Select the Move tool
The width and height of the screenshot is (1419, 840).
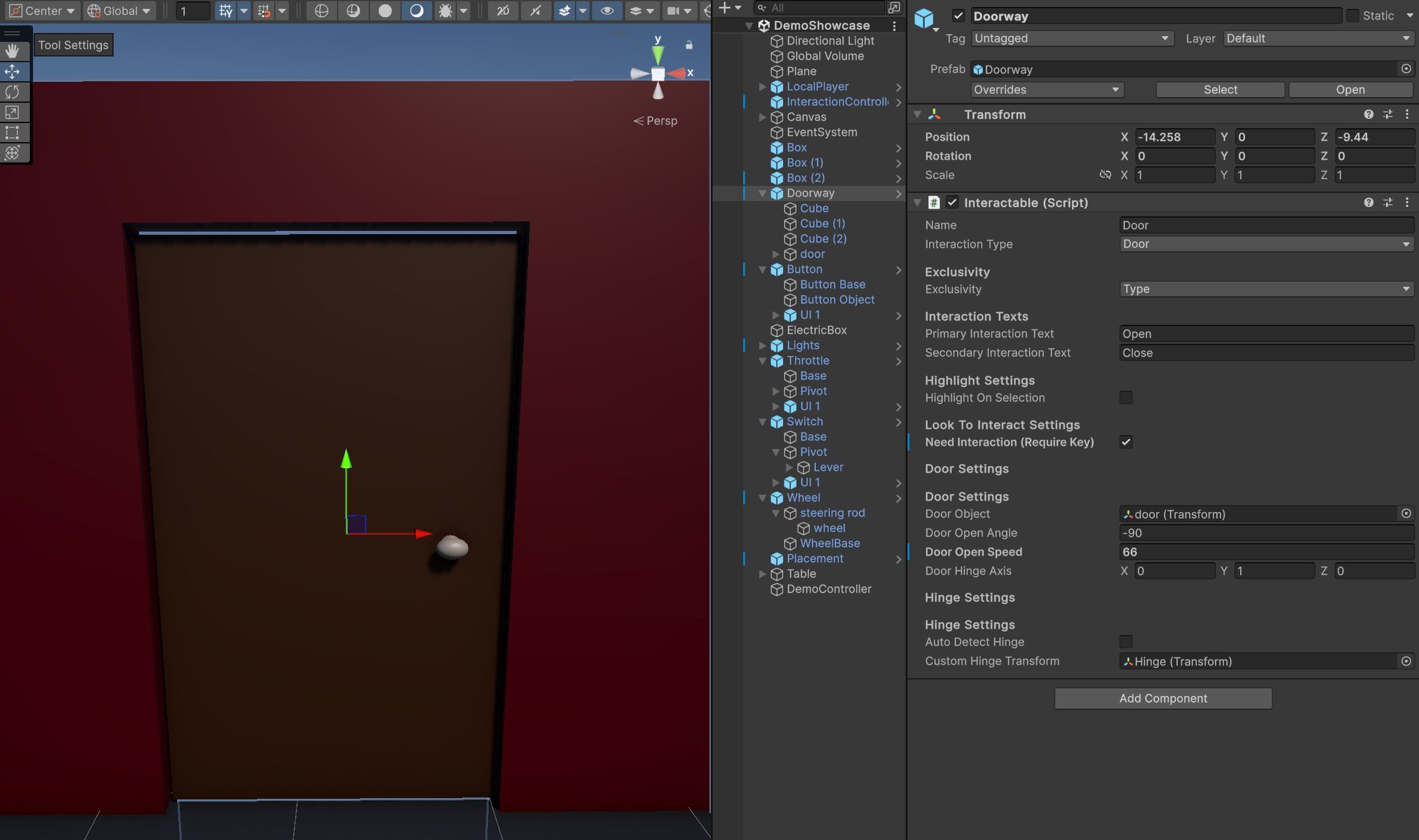pyautogui.click(x=13, y=71)
